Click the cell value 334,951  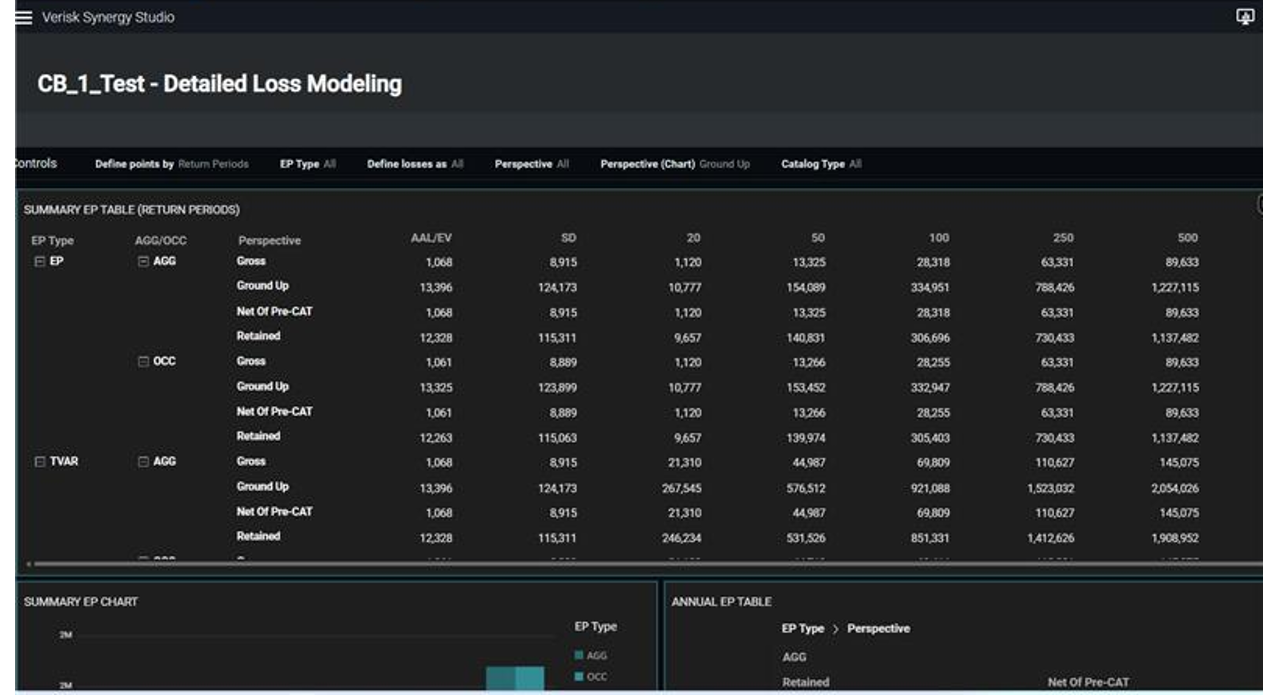click(930, 287)
